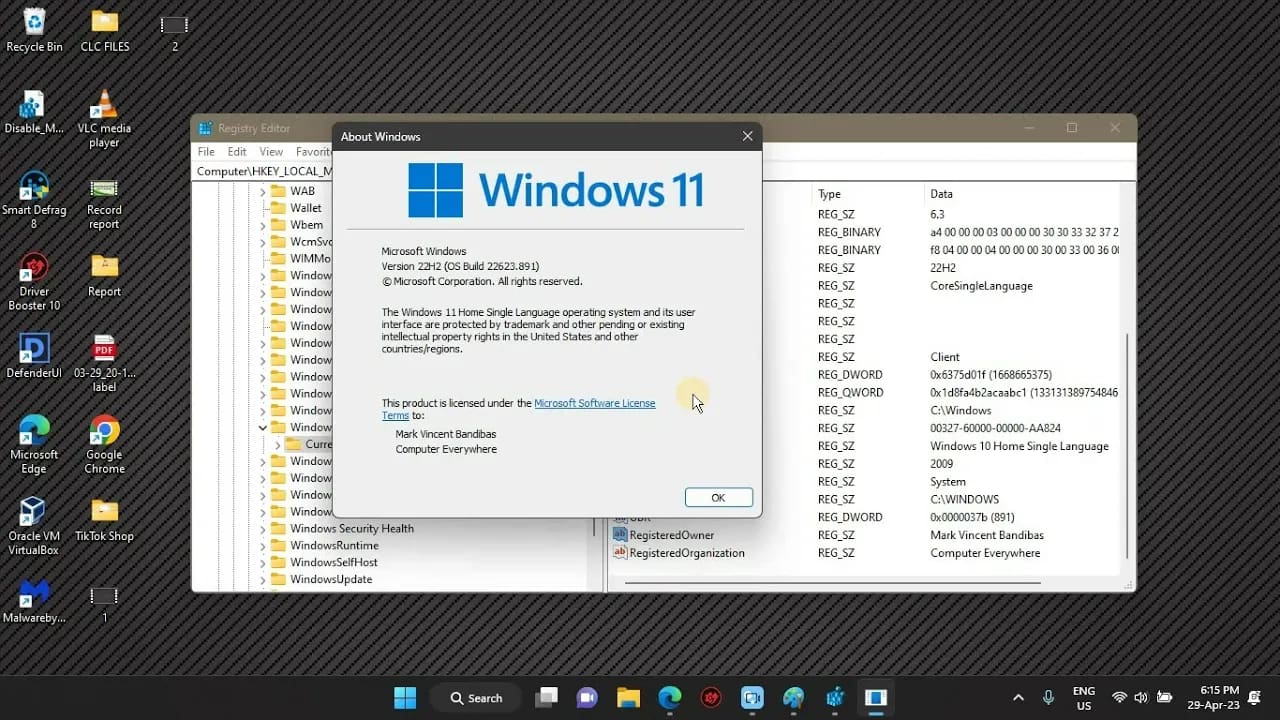1280x720 pixels.
Task: Expand the WAB registry key
Action: [x=262, y=190]
